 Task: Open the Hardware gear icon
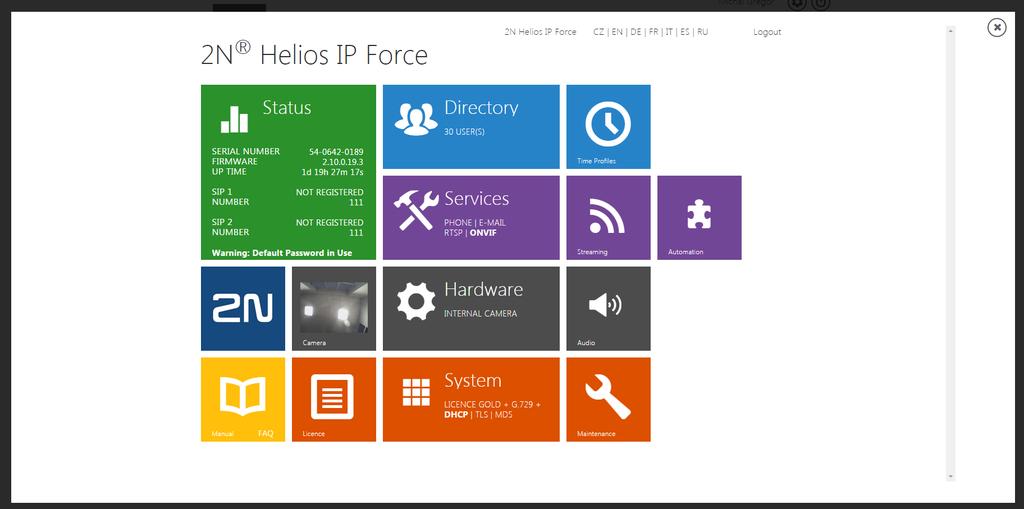click(x=416, y=301)
